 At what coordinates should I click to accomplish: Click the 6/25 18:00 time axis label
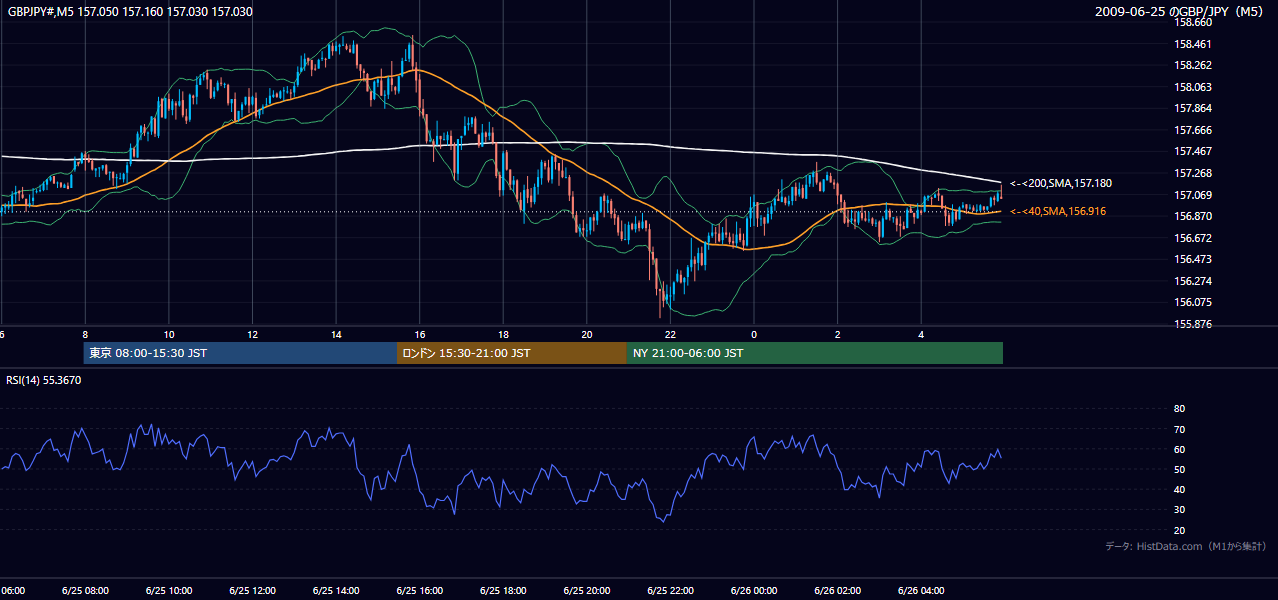503,590
